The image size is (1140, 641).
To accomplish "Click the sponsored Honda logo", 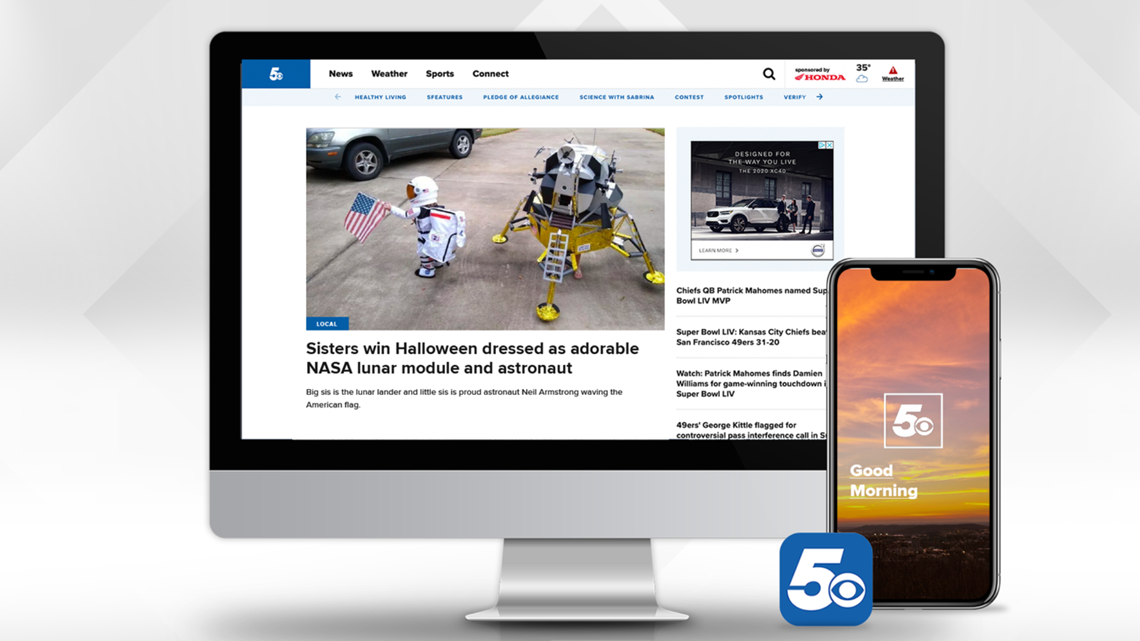I will coord(820,77).
